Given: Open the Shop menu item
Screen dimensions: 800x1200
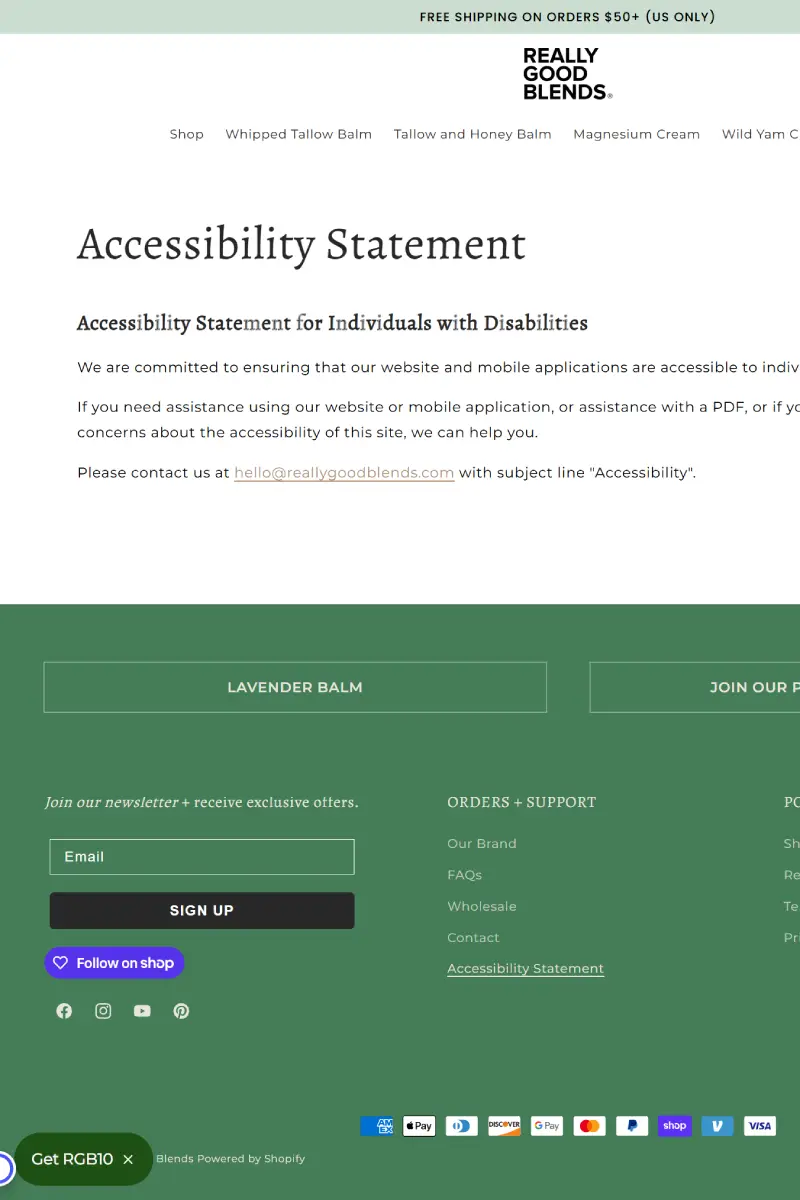Looking at the screenshot, I should (x=186, y=134).
